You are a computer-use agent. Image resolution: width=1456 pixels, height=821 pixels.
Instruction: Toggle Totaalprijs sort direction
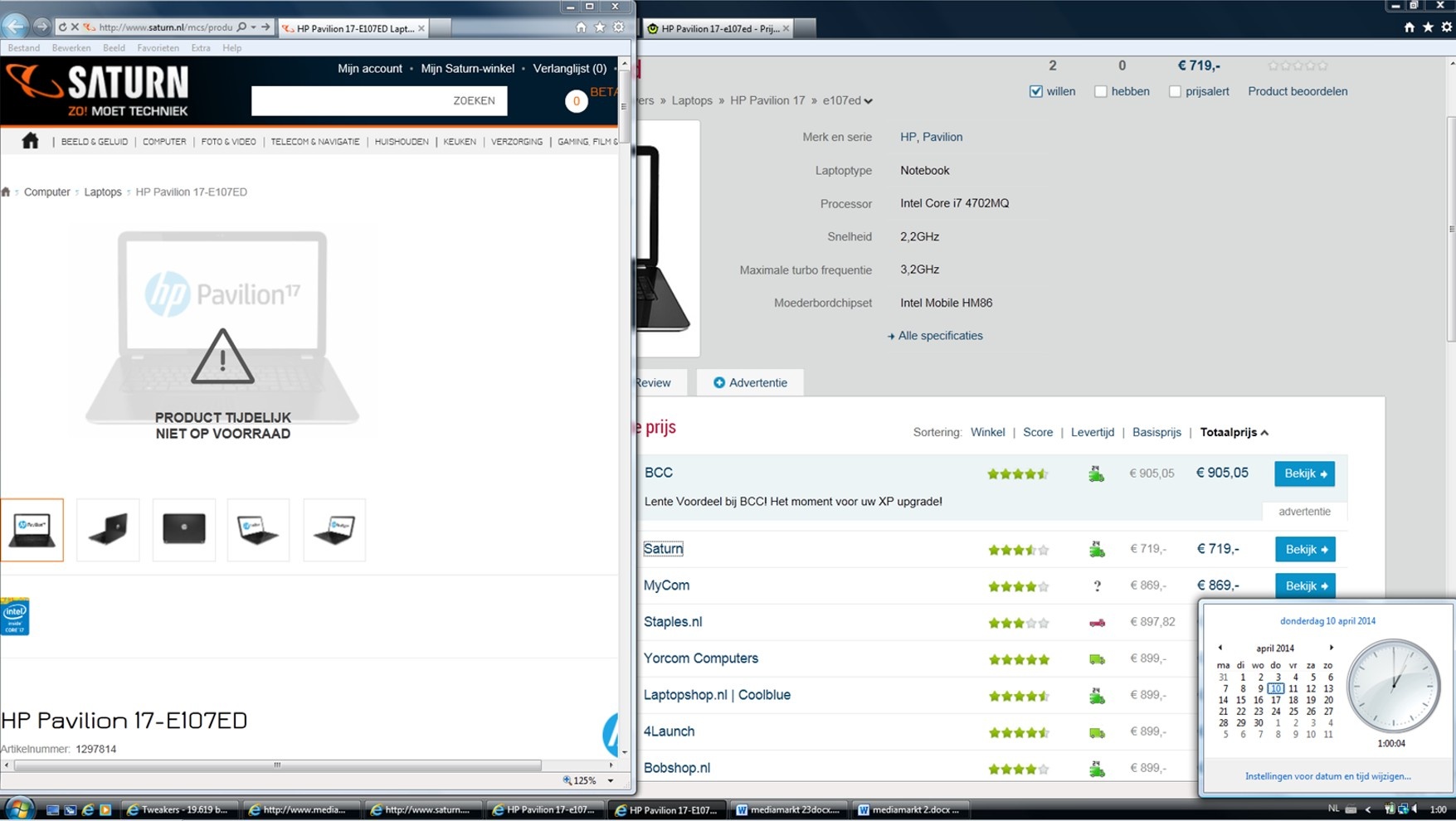1234,432
